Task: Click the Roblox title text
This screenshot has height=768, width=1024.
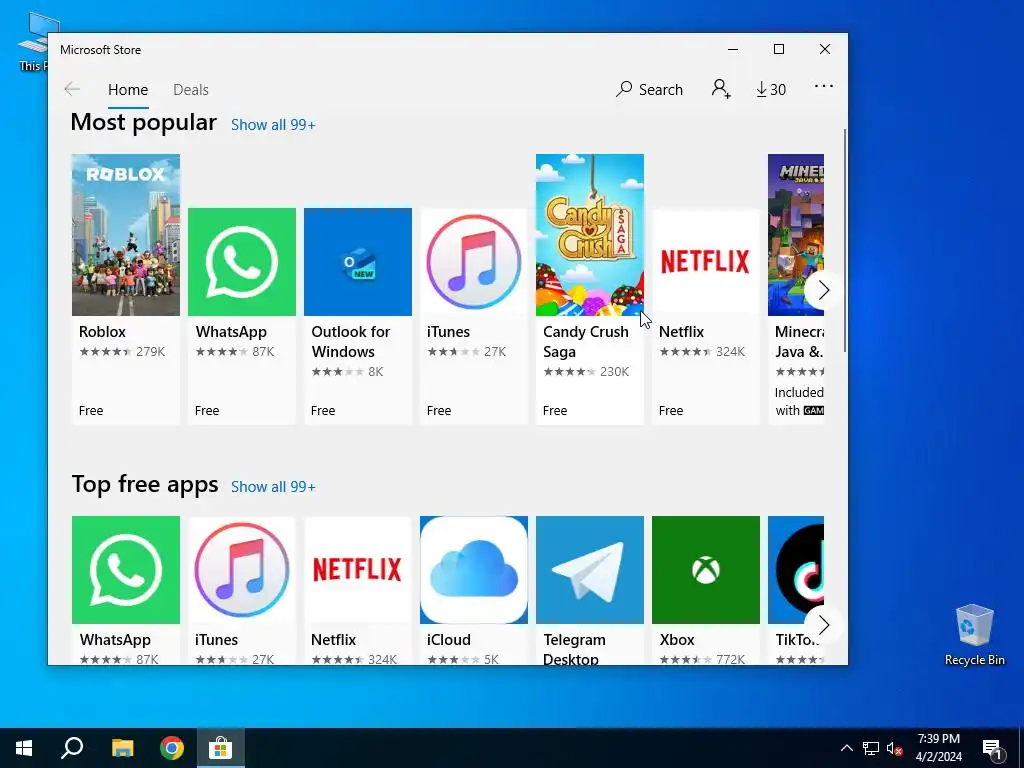Action: point(102,332)
